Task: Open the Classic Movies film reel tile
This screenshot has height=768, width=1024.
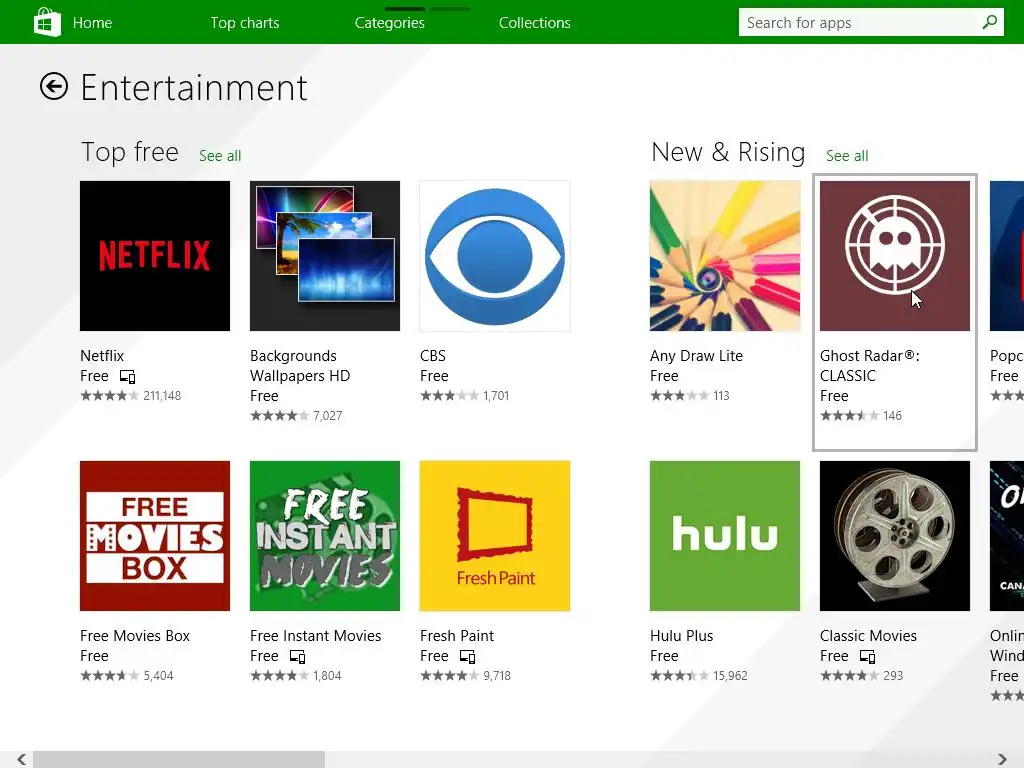Action: point(895,536)
